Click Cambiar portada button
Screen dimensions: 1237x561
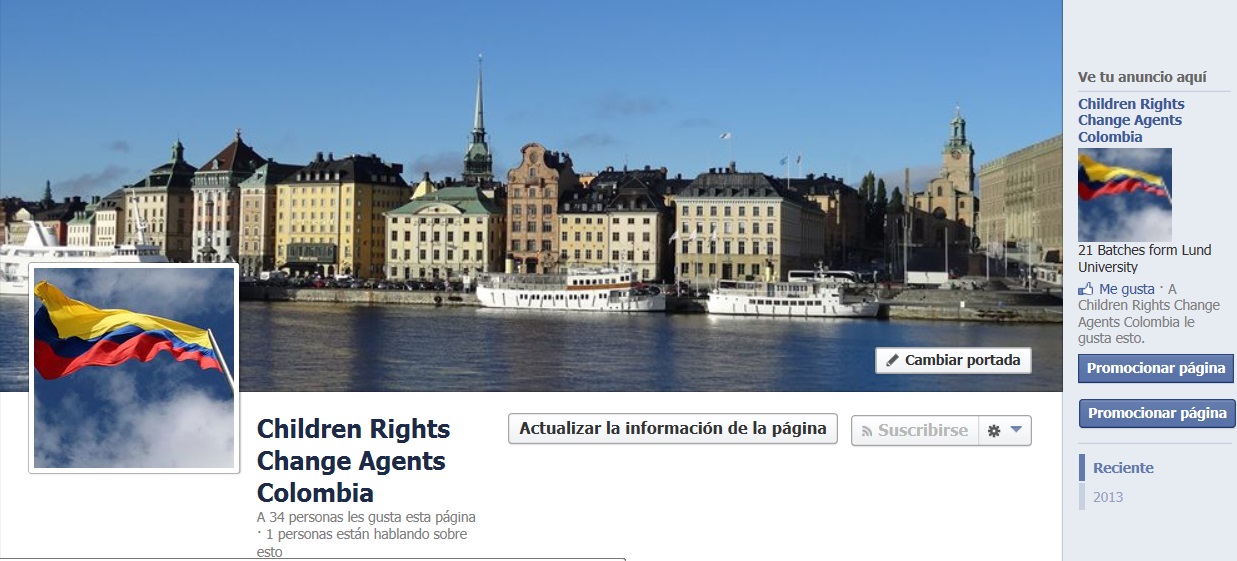pyautogui.click(x=953, y=361)
